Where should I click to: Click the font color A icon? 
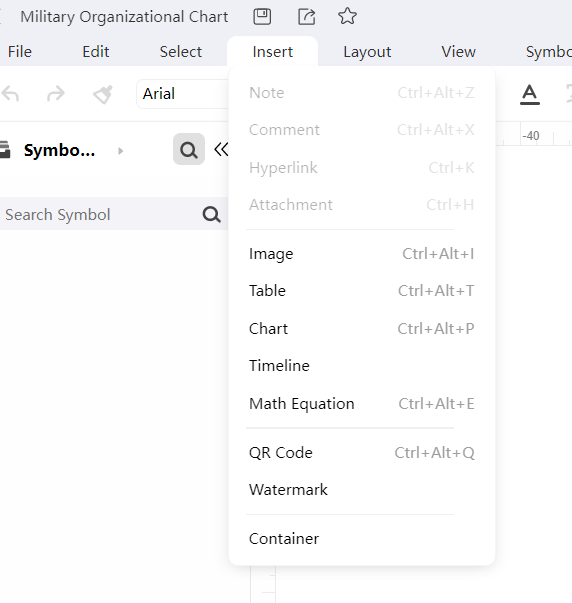pyautogui.click(x=530, y=94)
